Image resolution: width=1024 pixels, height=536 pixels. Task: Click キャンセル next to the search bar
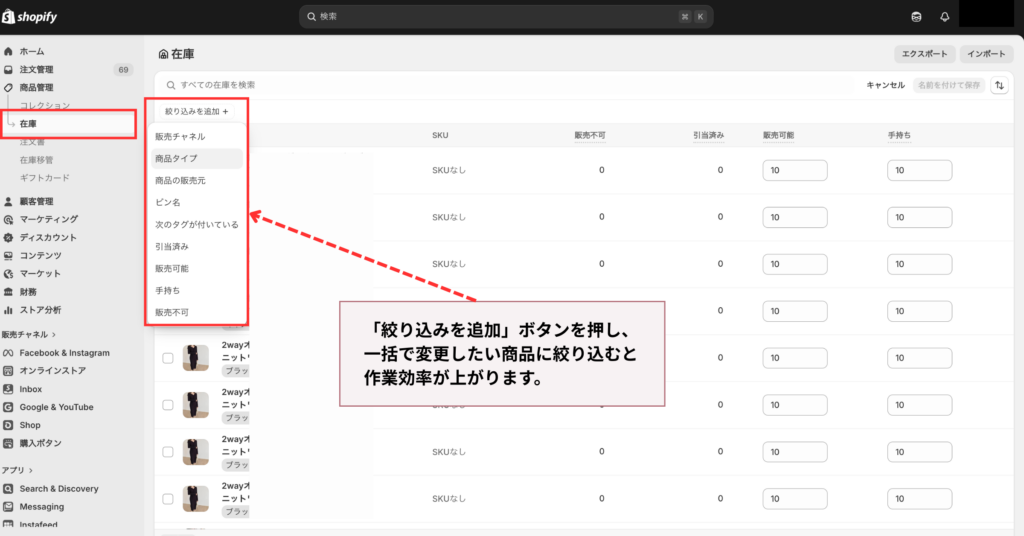pos(886,85)
